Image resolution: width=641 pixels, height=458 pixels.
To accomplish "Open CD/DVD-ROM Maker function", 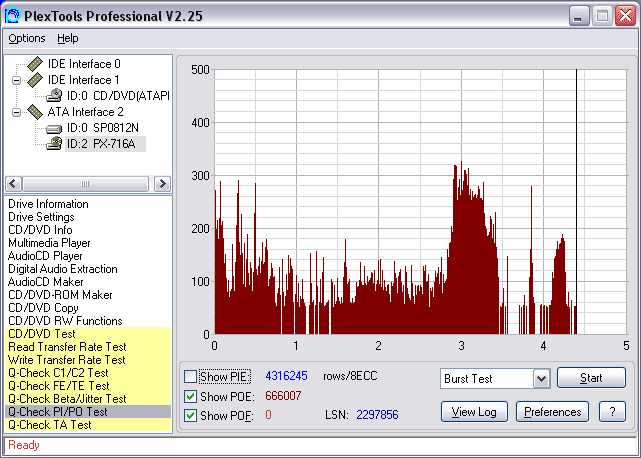I will coord(60,295).
